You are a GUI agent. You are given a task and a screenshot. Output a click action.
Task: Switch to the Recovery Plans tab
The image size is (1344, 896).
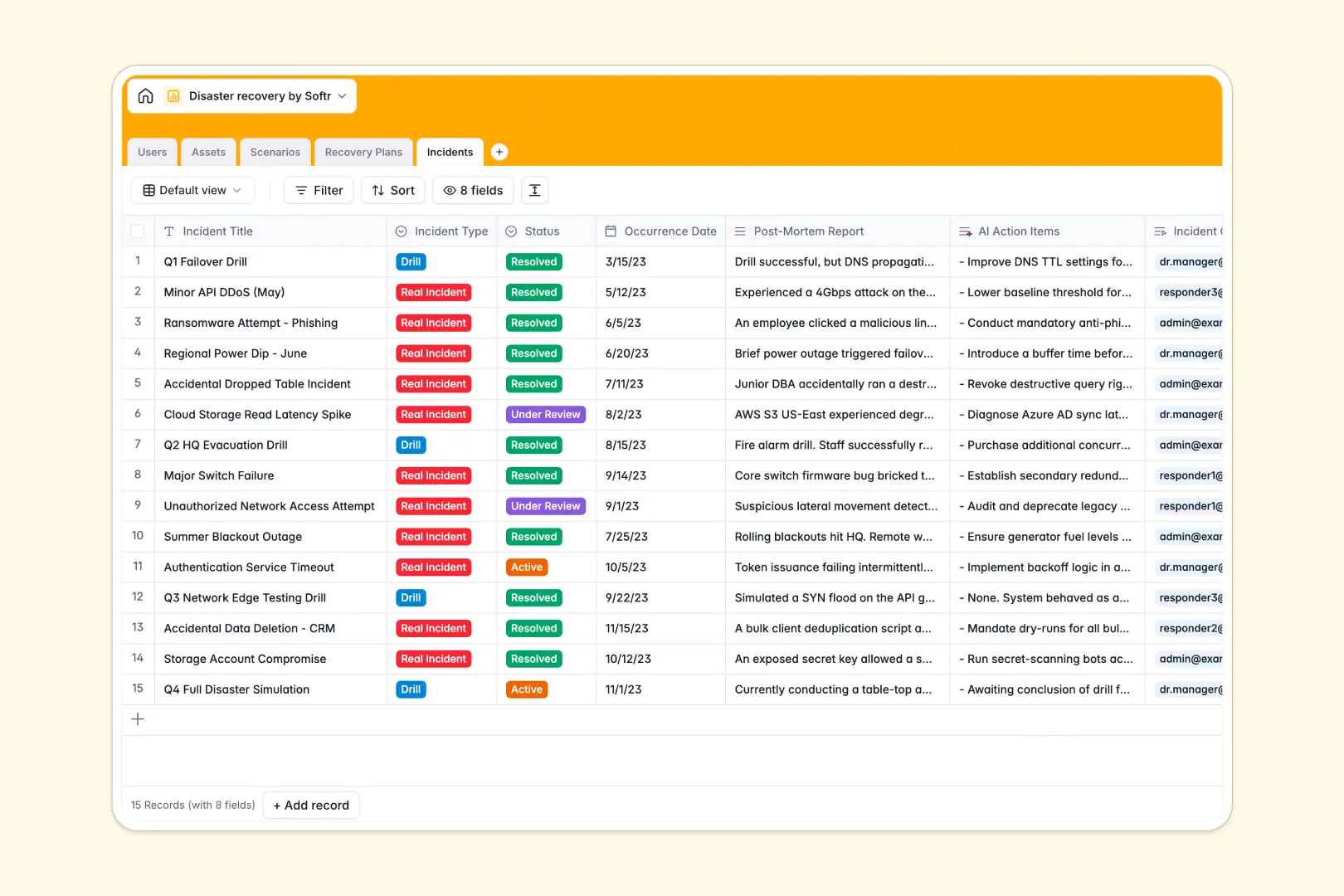tap(363, 152)
